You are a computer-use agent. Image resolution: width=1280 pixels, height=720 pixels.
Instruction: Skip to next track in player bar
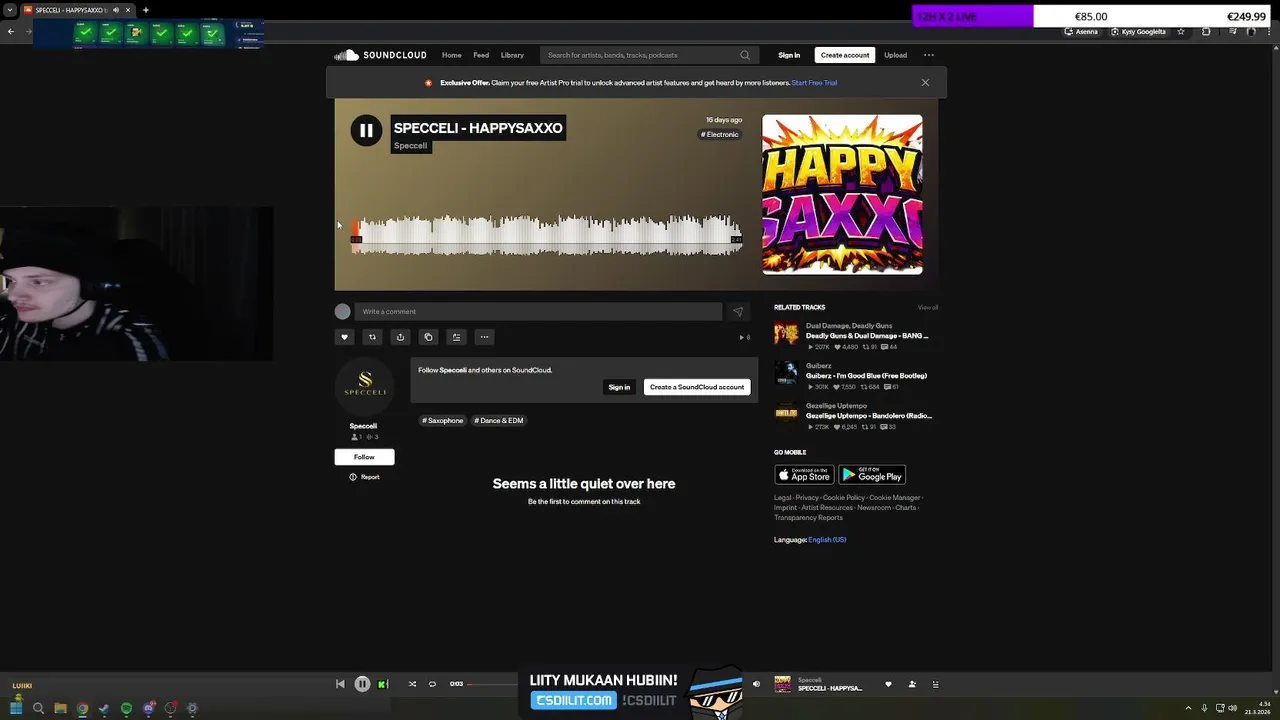(x=383, y=684)
